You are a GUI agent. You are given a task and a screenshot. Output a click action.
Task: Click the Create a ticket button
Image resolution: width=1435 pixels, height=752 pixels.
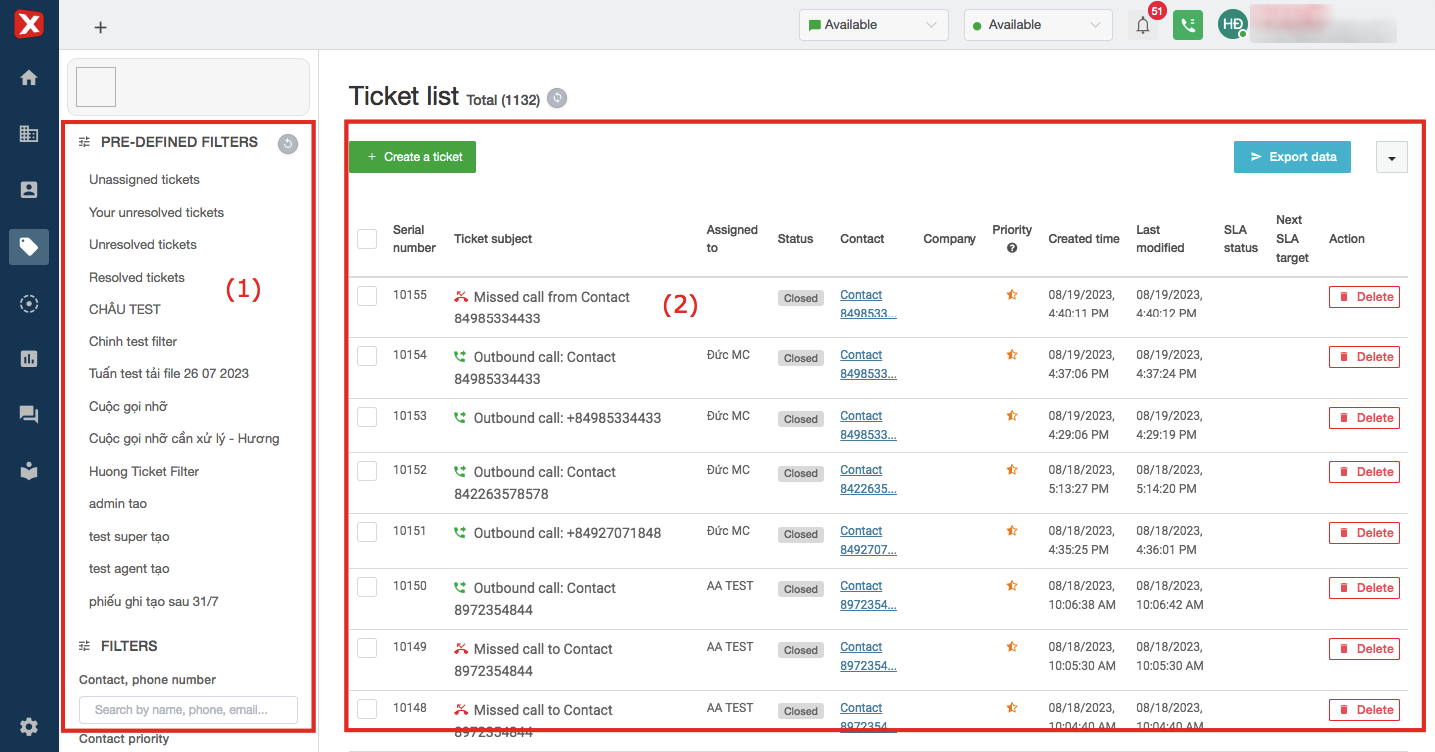coord(412,157)
